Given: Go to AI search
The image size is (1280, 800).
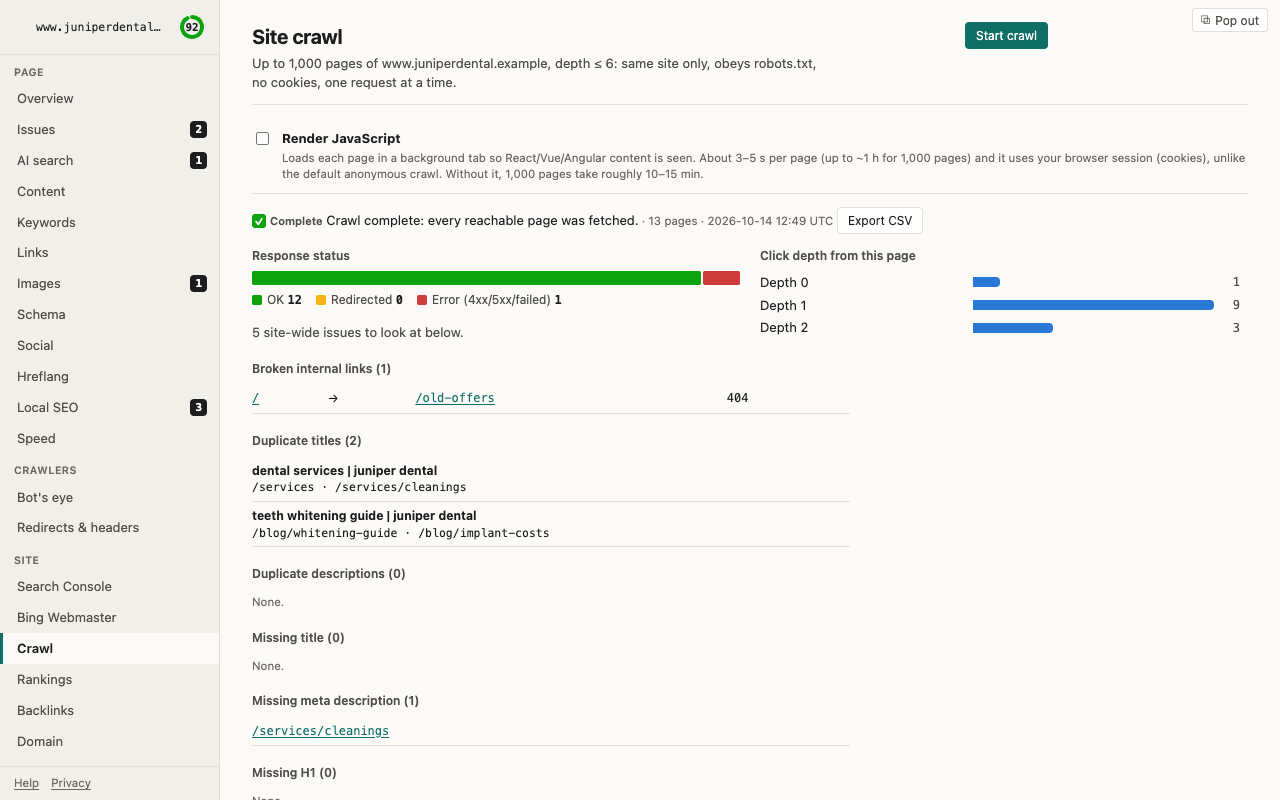Looking at the screenshot, I should pos(110,160).
